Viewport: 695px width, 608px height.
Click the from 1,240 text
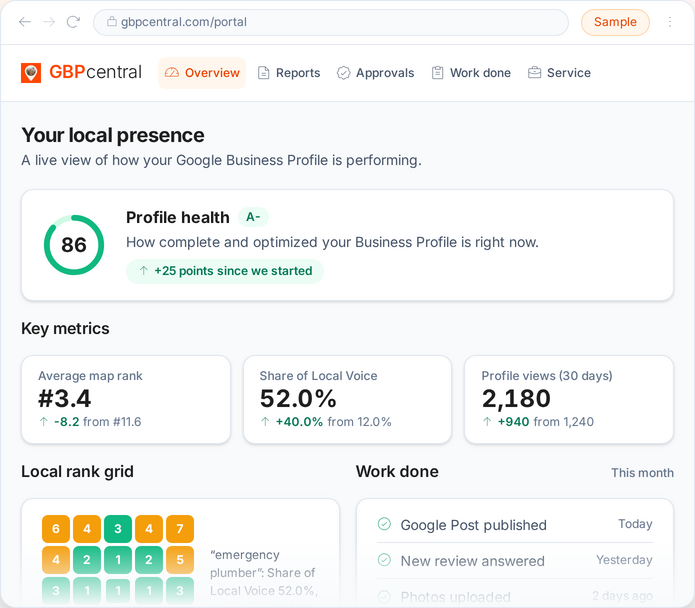[x=564, y=421]
